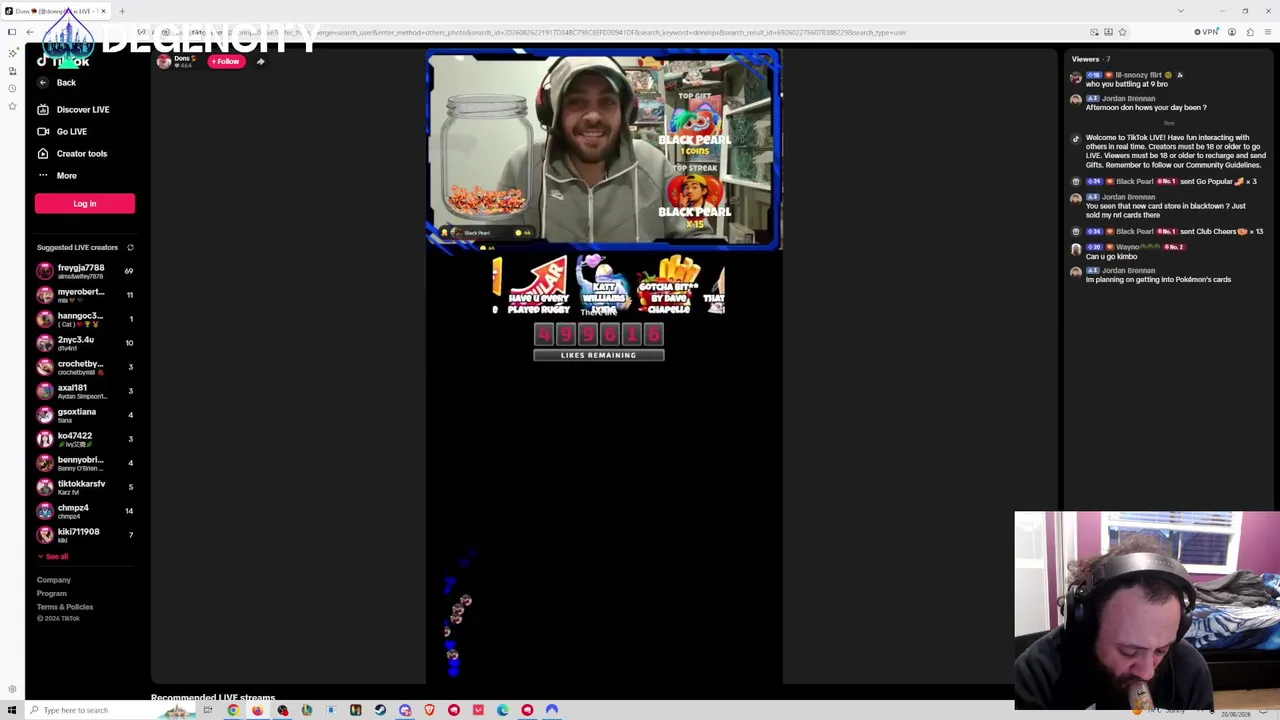Follow the streamer Dons

point(226,62)
